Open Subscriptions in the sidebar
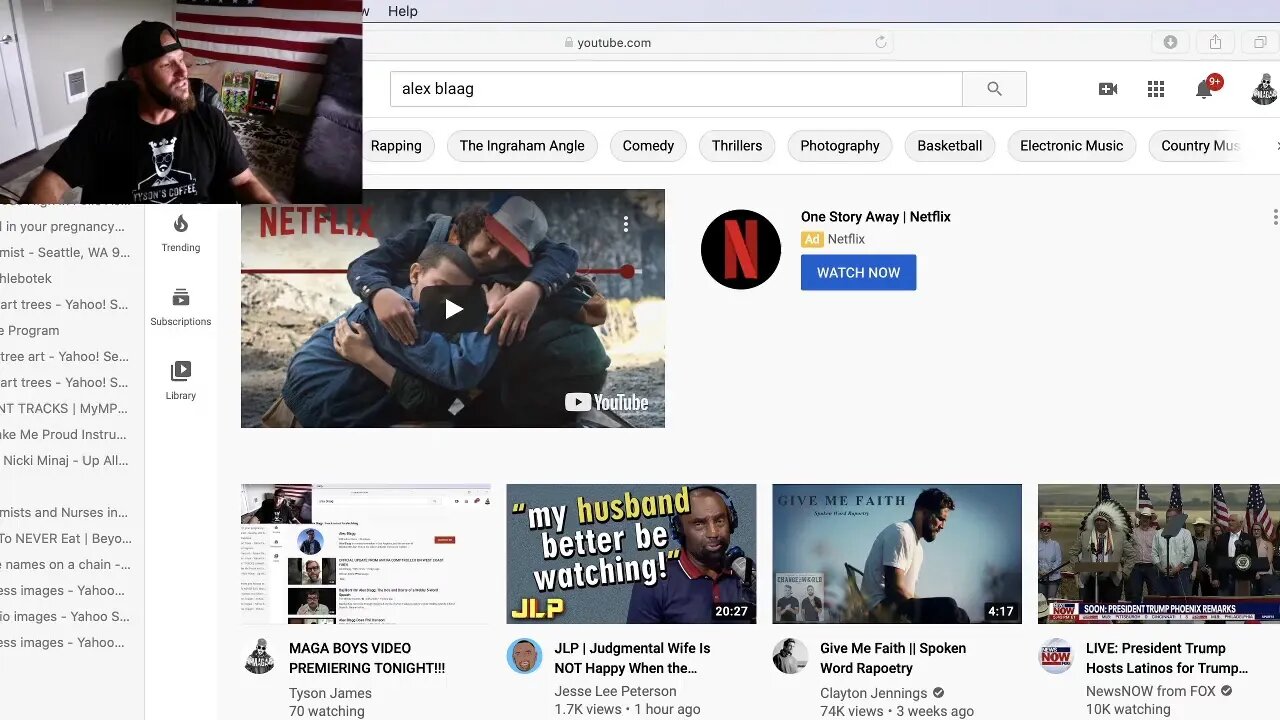Viewport: 1280px width, 720px height. [181, 306]
